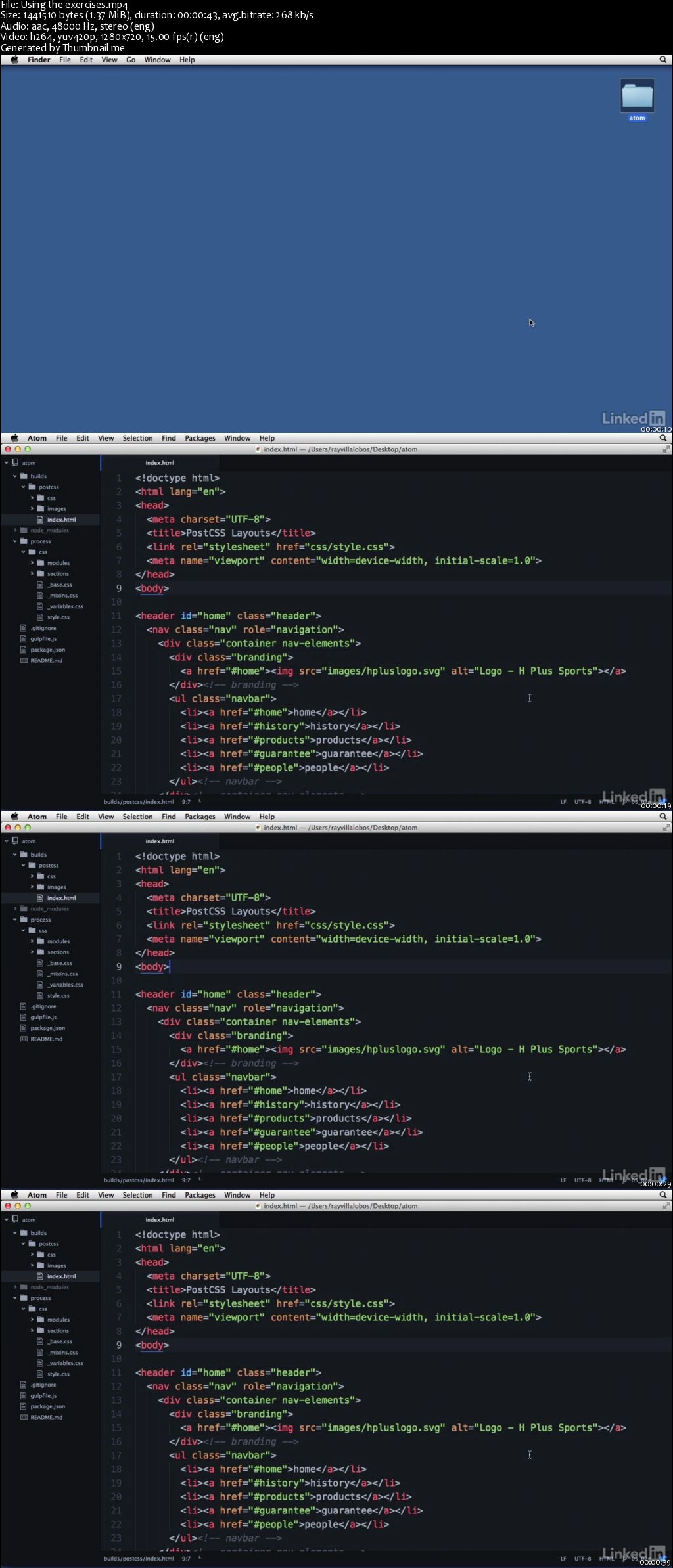Open package.json in the 00:00:39 frame tree
673x1568 pixels.
(47, 1406)
